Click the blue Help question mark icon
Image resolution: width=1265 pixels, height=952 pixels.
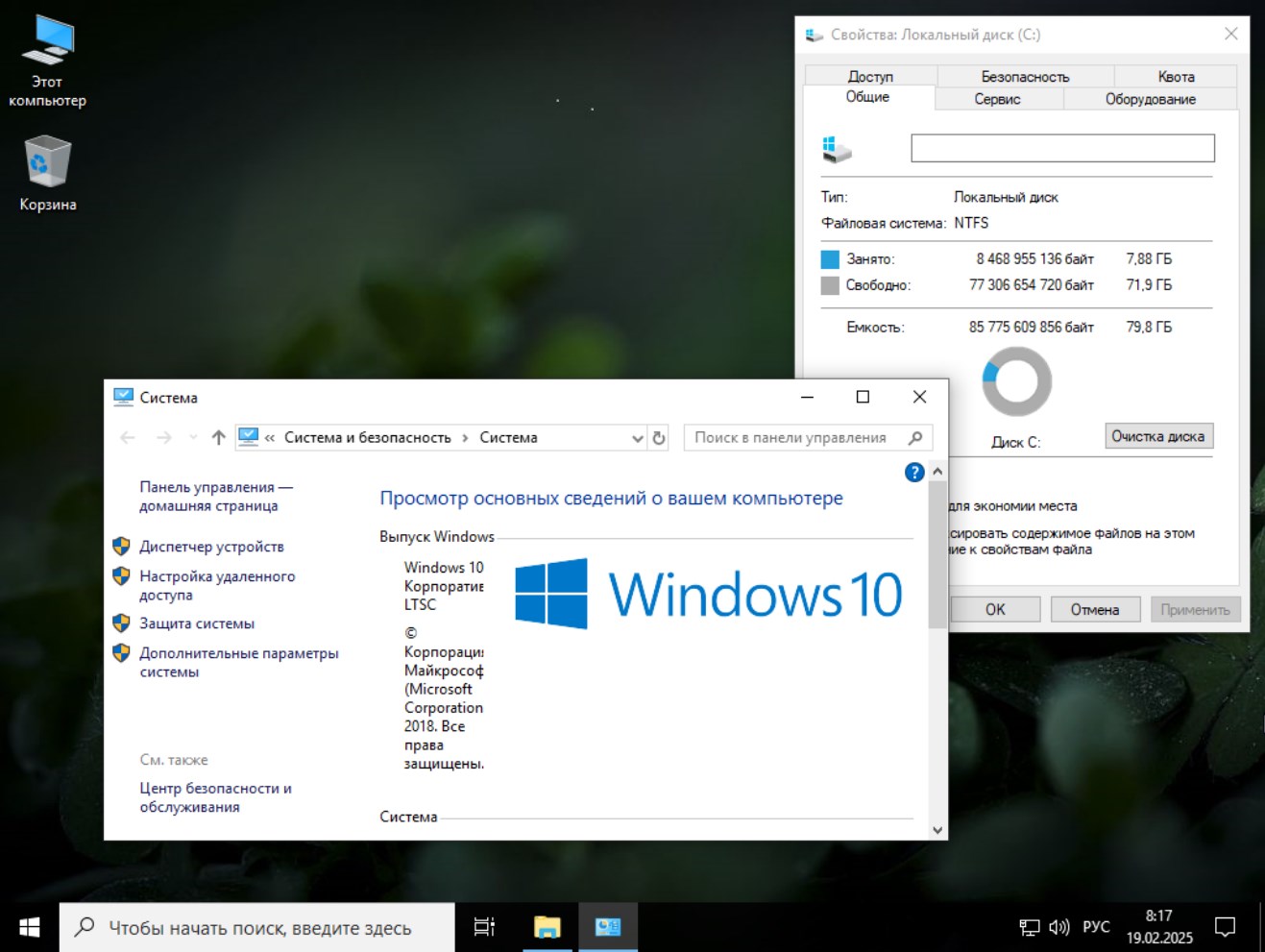point(913,472)
